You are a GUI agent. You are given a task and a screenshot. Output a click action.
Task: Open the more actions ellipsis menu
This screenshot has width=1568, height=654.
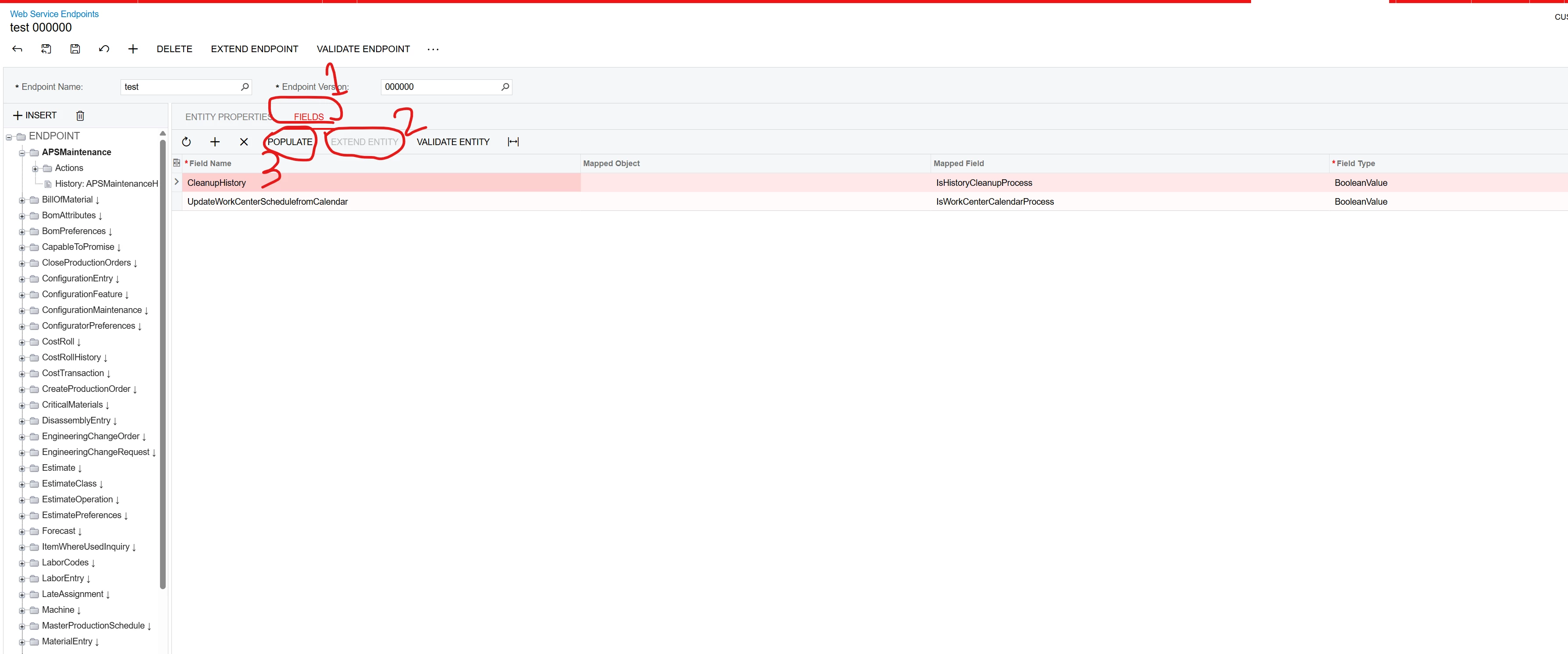[x=433, y=50]
